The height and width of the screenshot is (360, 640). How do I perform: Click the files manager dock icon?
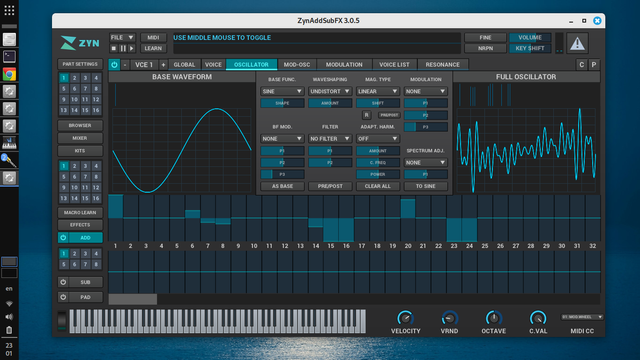tap(9, 39)
